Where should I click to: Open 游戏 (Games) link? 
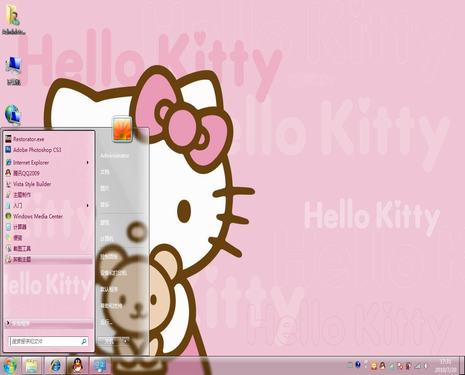click(x=105, y=222)
